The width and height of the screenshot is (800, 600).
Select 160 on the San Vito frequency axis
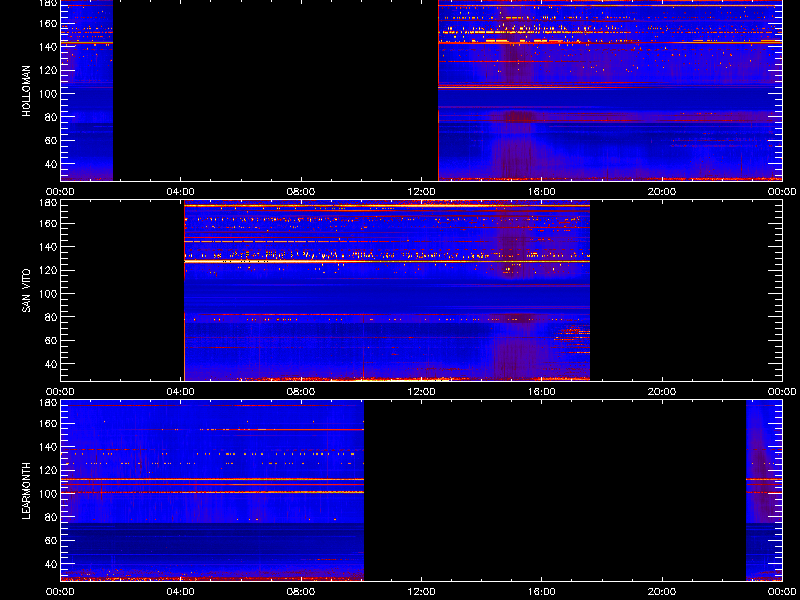[x=49, y=223]
